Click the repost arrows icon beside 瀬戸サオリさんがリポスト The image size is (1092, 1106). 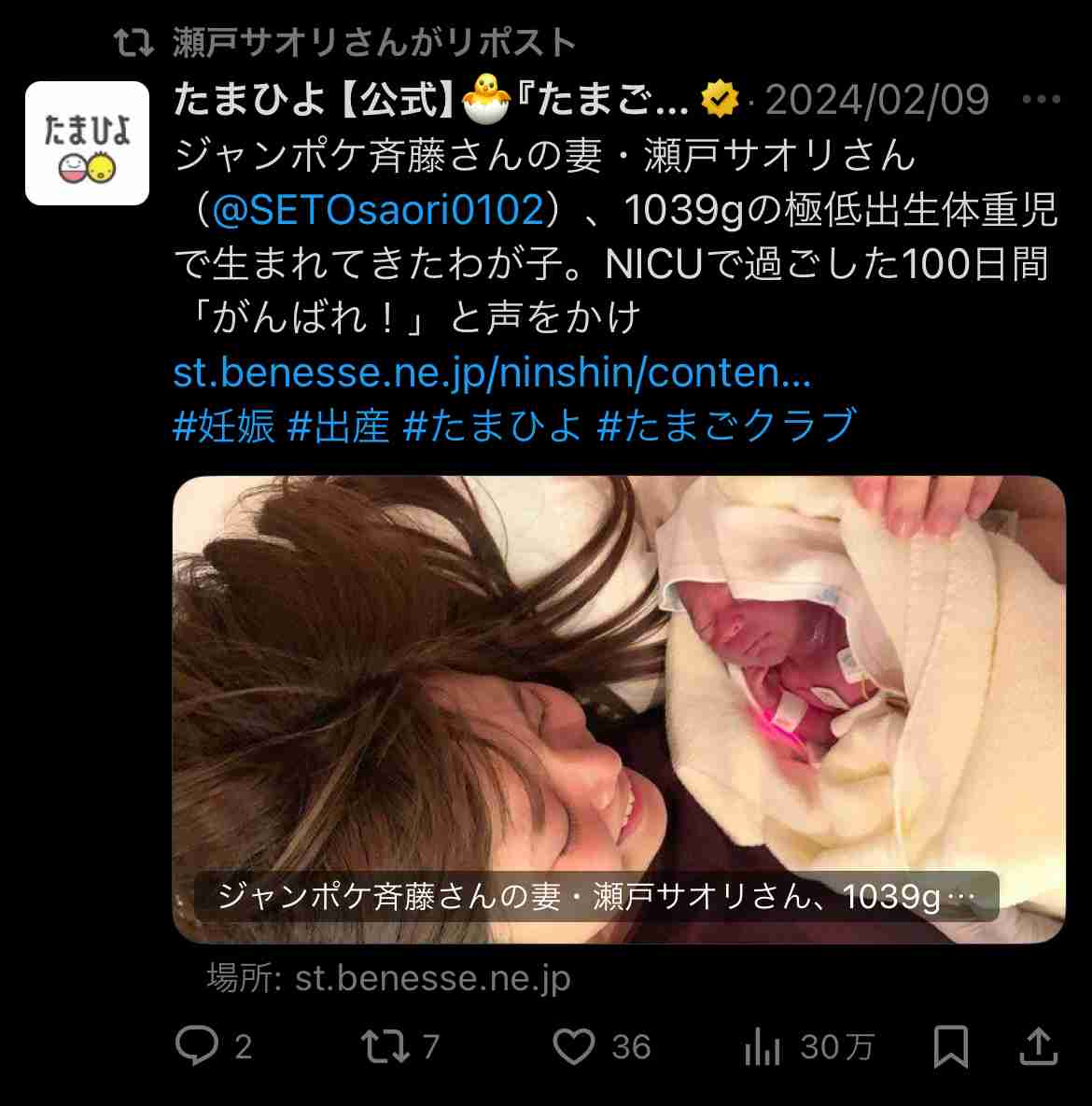pos(134,42)
